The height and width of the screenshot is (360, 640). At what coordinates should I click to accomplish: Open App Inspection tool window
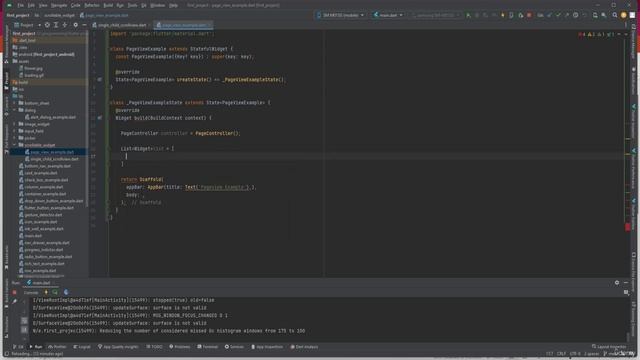pyautogui.click(x=267, y=347)
